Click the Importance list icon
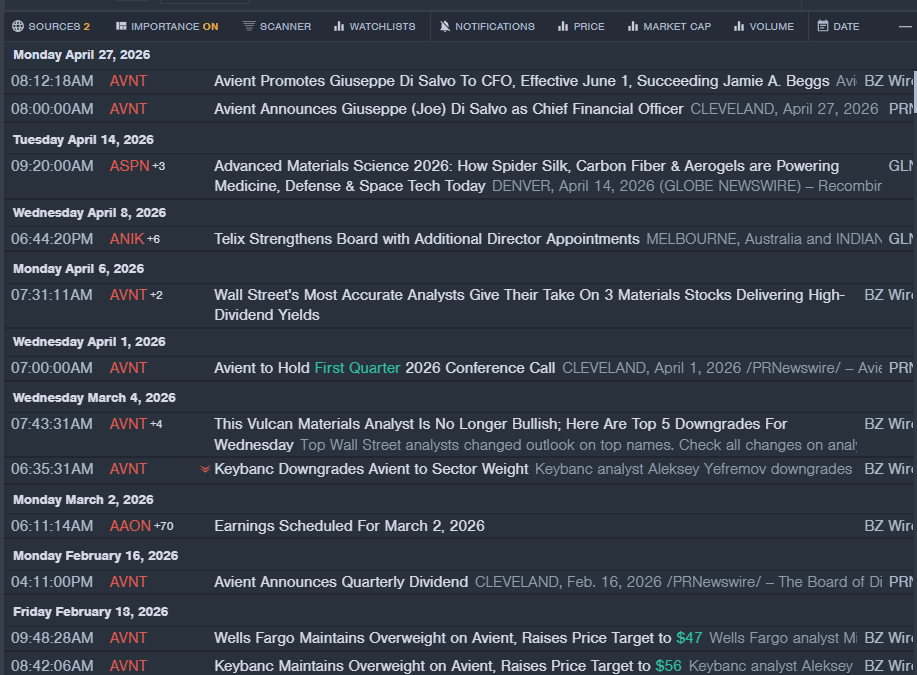The width and height of the screenshot is (917, 675). point(121,26)
